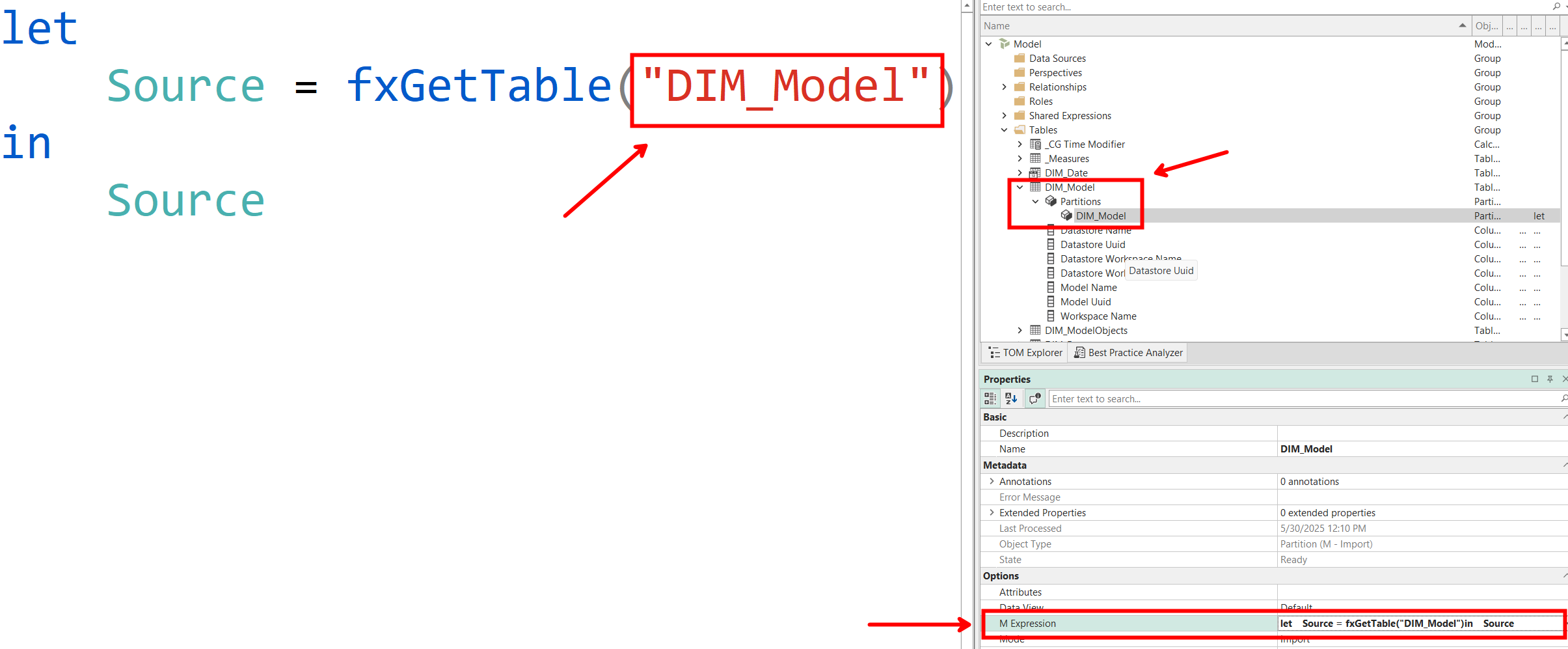Expand the Annotations property group
1568x649 pixels.
(992, 481)
